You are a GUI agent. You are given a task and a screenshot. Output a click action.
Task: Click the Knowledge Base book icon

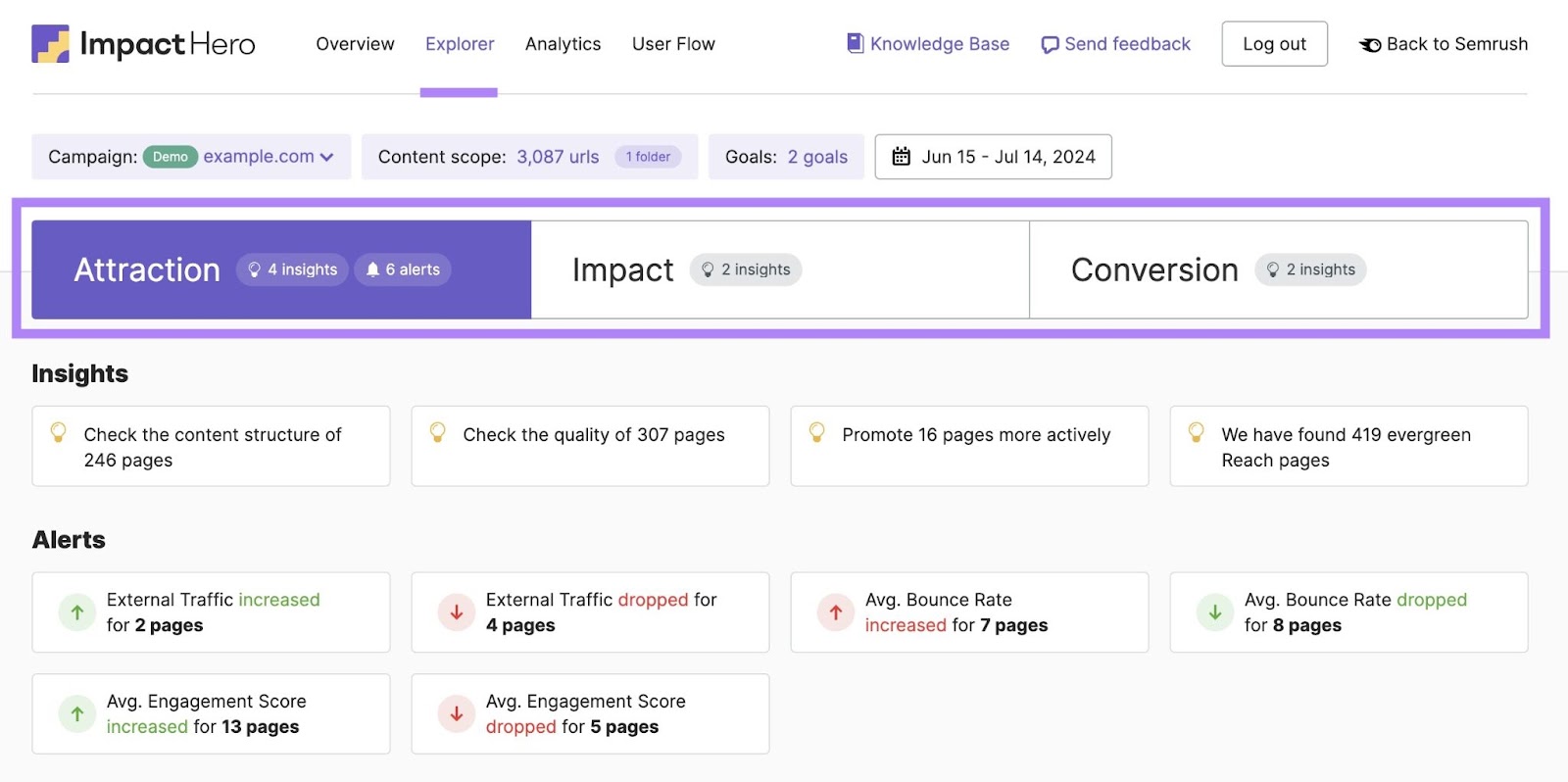click(855, 43)
